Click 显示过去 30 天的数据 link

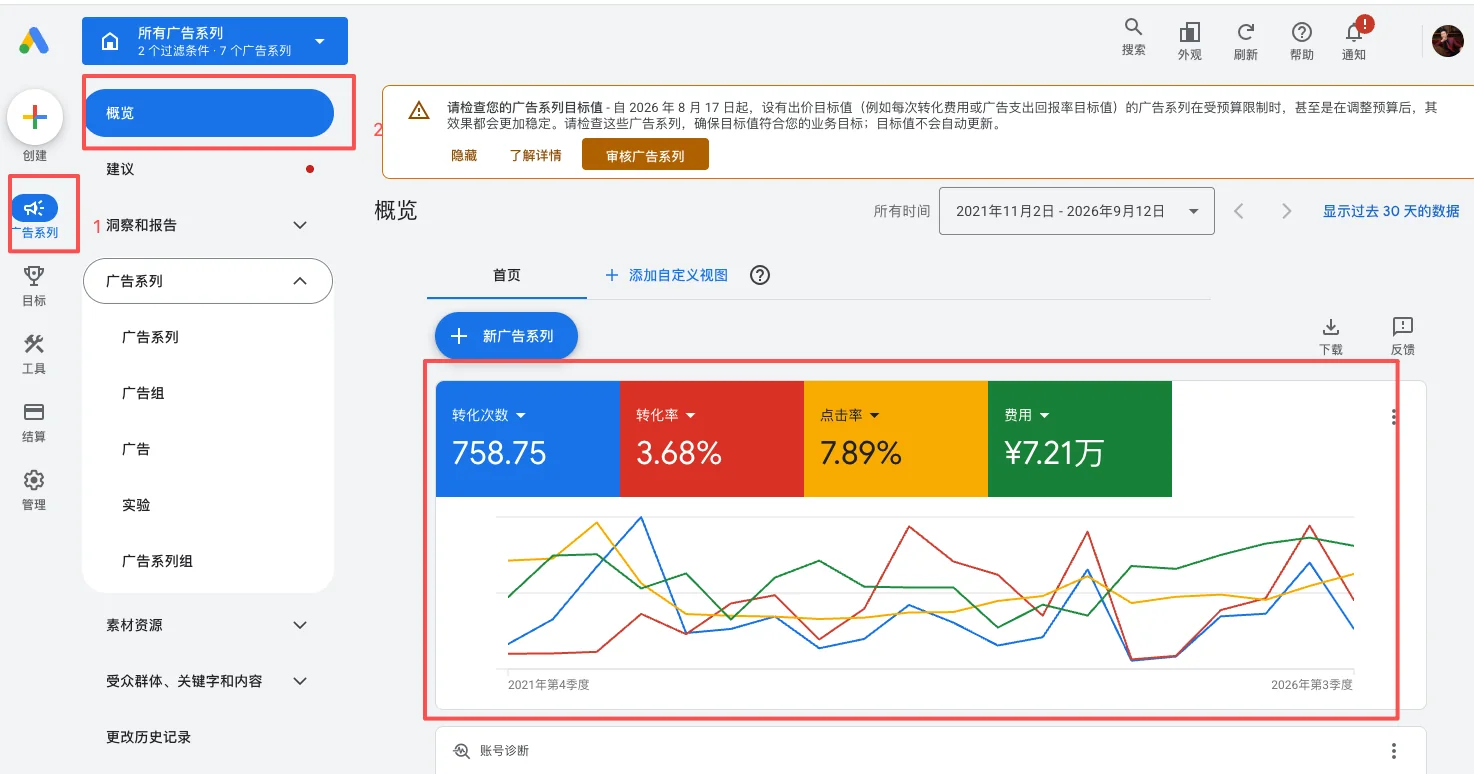coord(1391,211)
